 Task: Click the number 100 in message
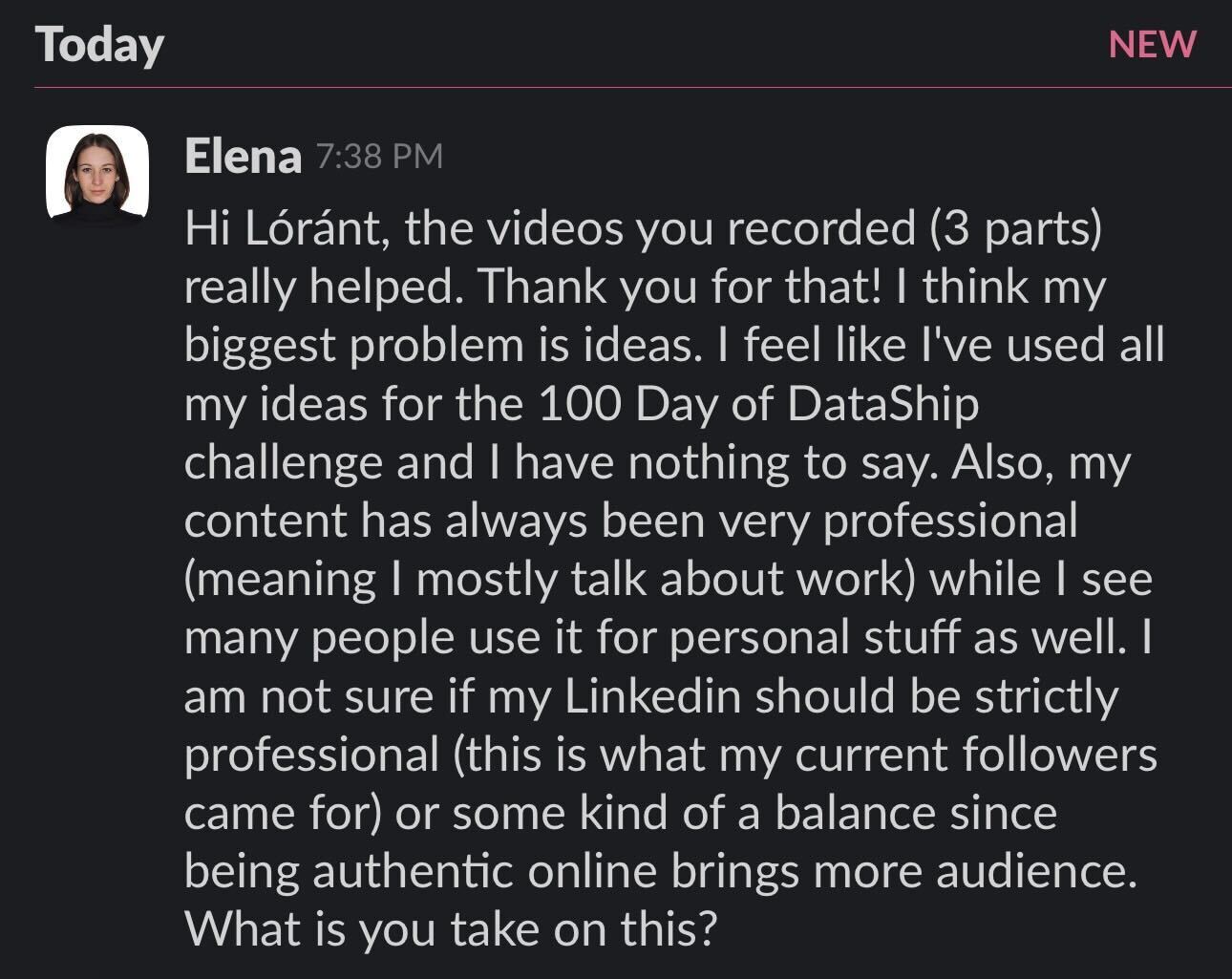[x=579, y=403]
